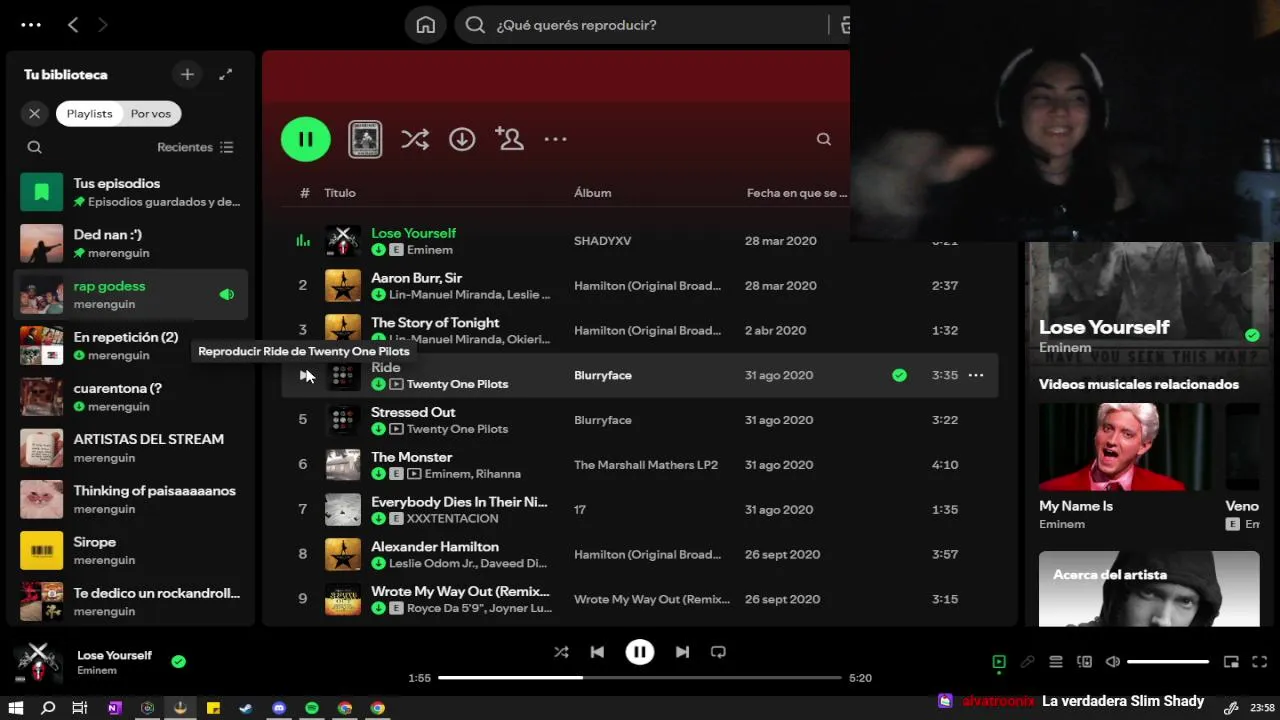The height and width of the screenshot is (720, 1280).
Task: Play Ride by Twenty One Pilots
Action: coord(305,375)
